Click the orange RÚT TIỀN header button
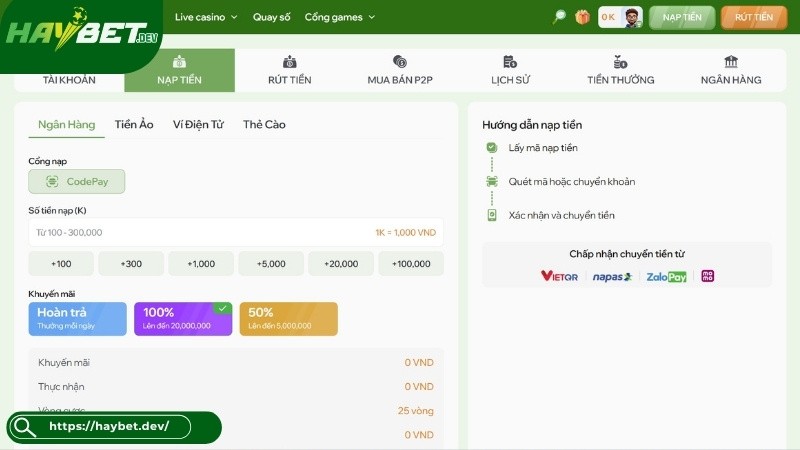Viewport: 800px width, 450px height. (754, 17)
